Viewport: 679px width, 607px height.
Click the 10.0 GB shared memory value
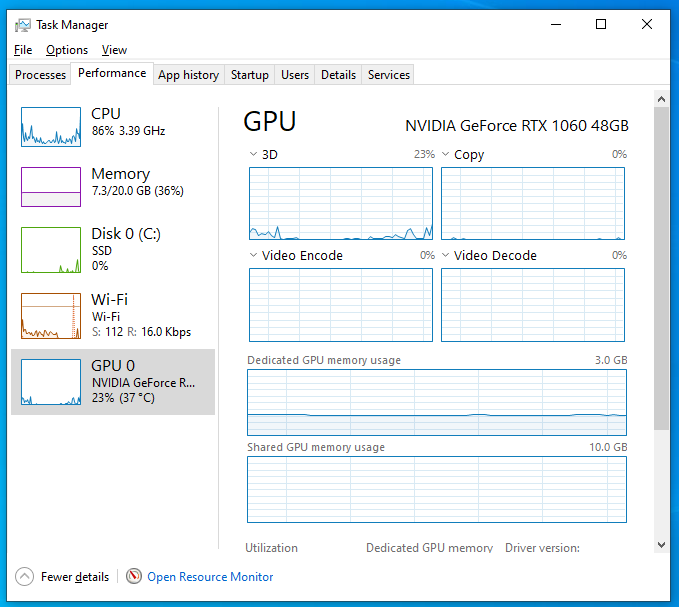point(608,447)
